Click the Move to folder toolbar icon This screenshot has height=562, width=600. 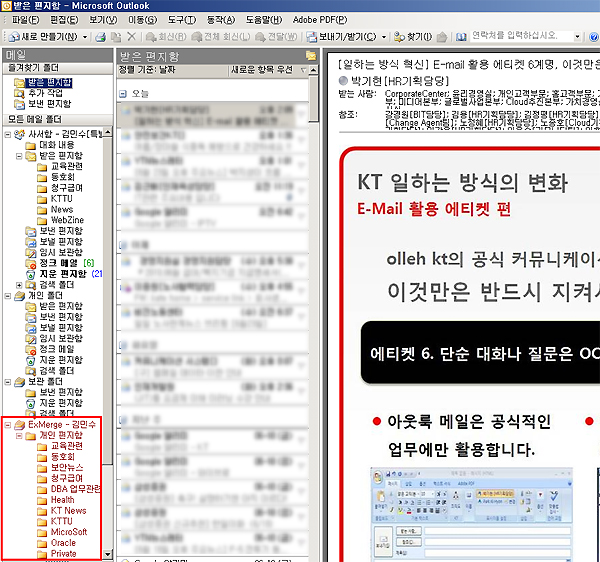coord(116,37)
